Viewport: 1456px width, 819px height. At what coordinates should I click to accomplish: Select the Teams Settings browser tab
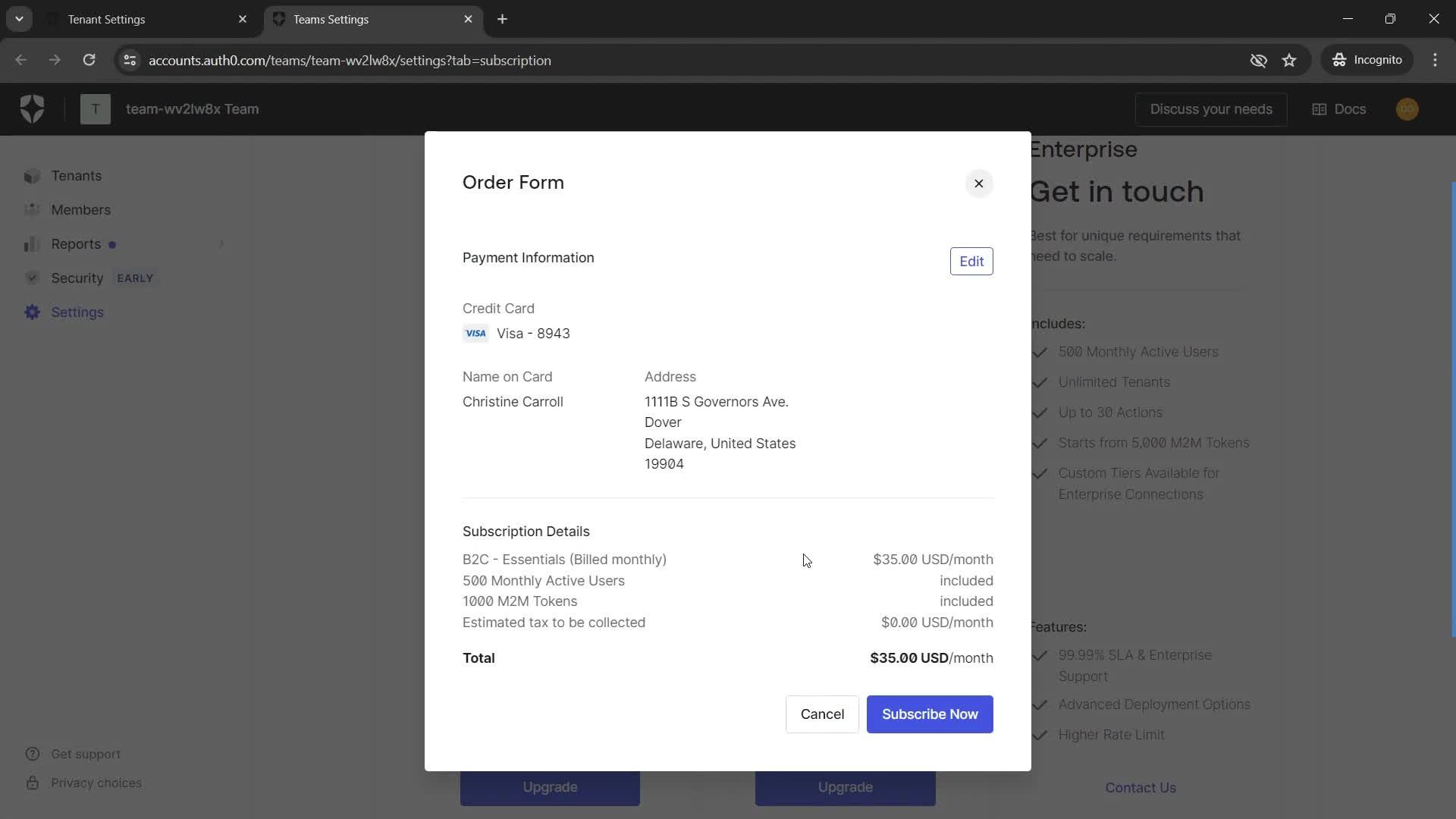372,20
